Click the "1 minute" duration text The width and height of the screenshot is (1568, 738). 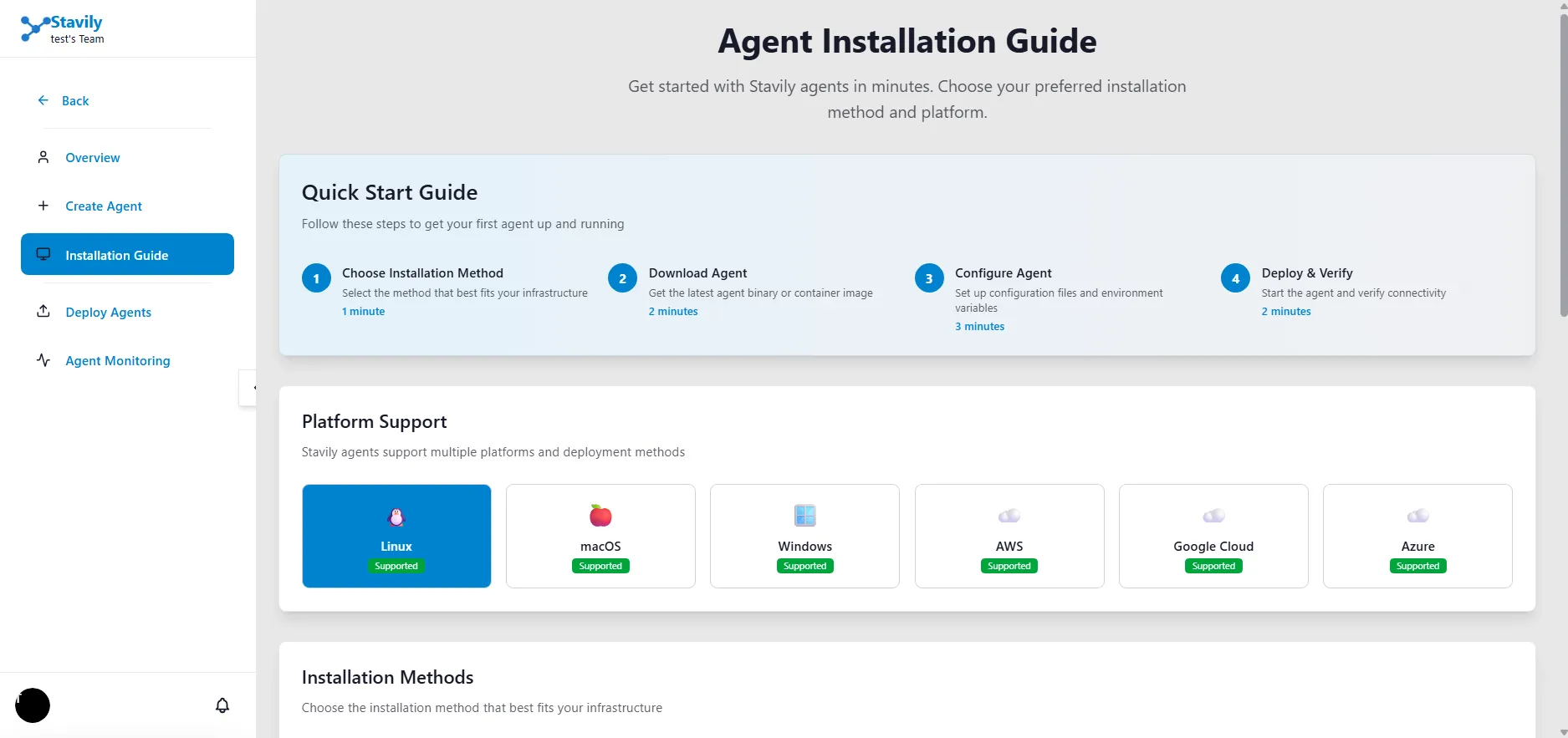click(x=363, y=311)
